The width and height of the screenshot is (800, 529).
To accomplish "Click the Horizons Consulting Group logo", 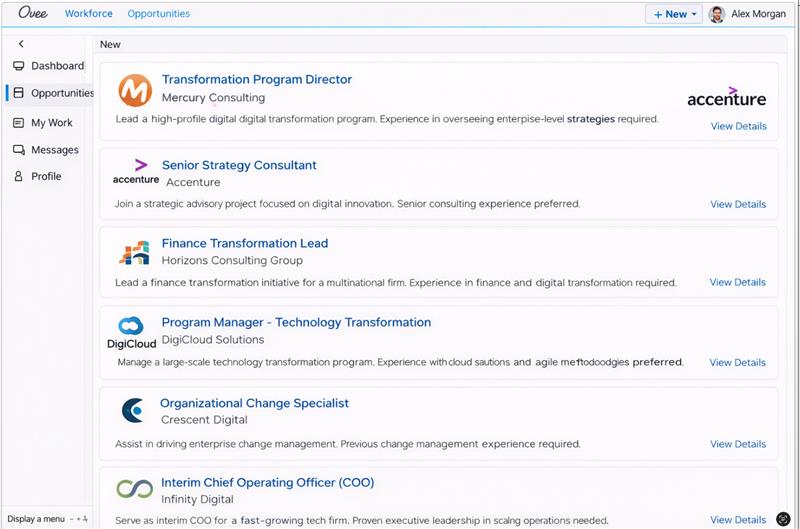I will pyautogui.click(x=134, y=252).
